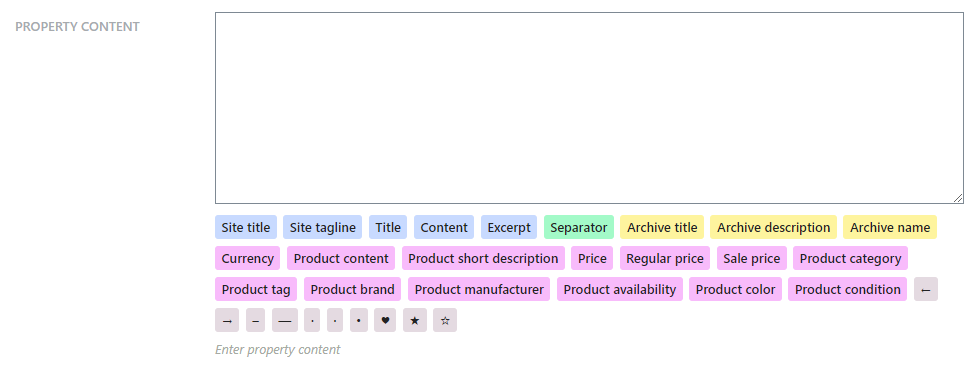Viewport: 976px width, 367px height.
Task: Insert the Archive description tag
Action: (774, 227)
